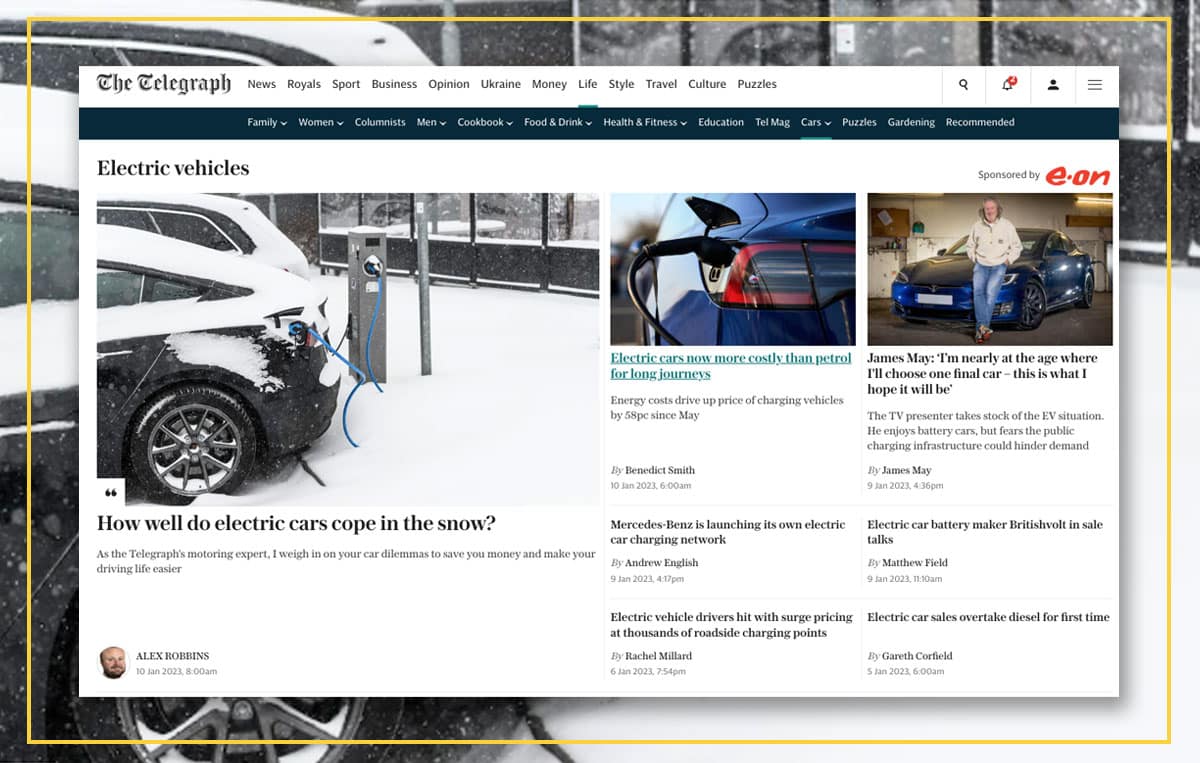Image resolution: width=1200 pixels, height=763 pixels.
Task: Click the E.ON sponsor logo
Action: pos(1077,176)
